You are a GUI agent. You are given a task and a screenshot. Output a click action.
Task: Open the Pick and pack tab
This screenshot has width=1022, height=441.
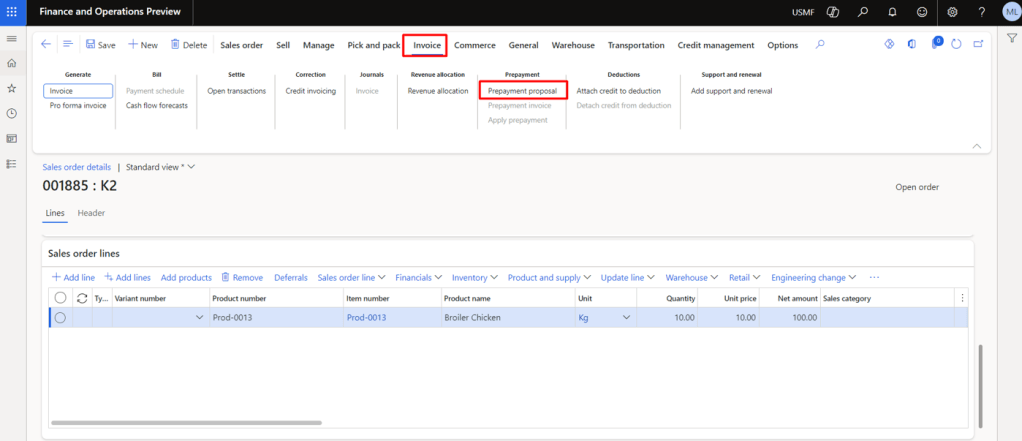373,45
